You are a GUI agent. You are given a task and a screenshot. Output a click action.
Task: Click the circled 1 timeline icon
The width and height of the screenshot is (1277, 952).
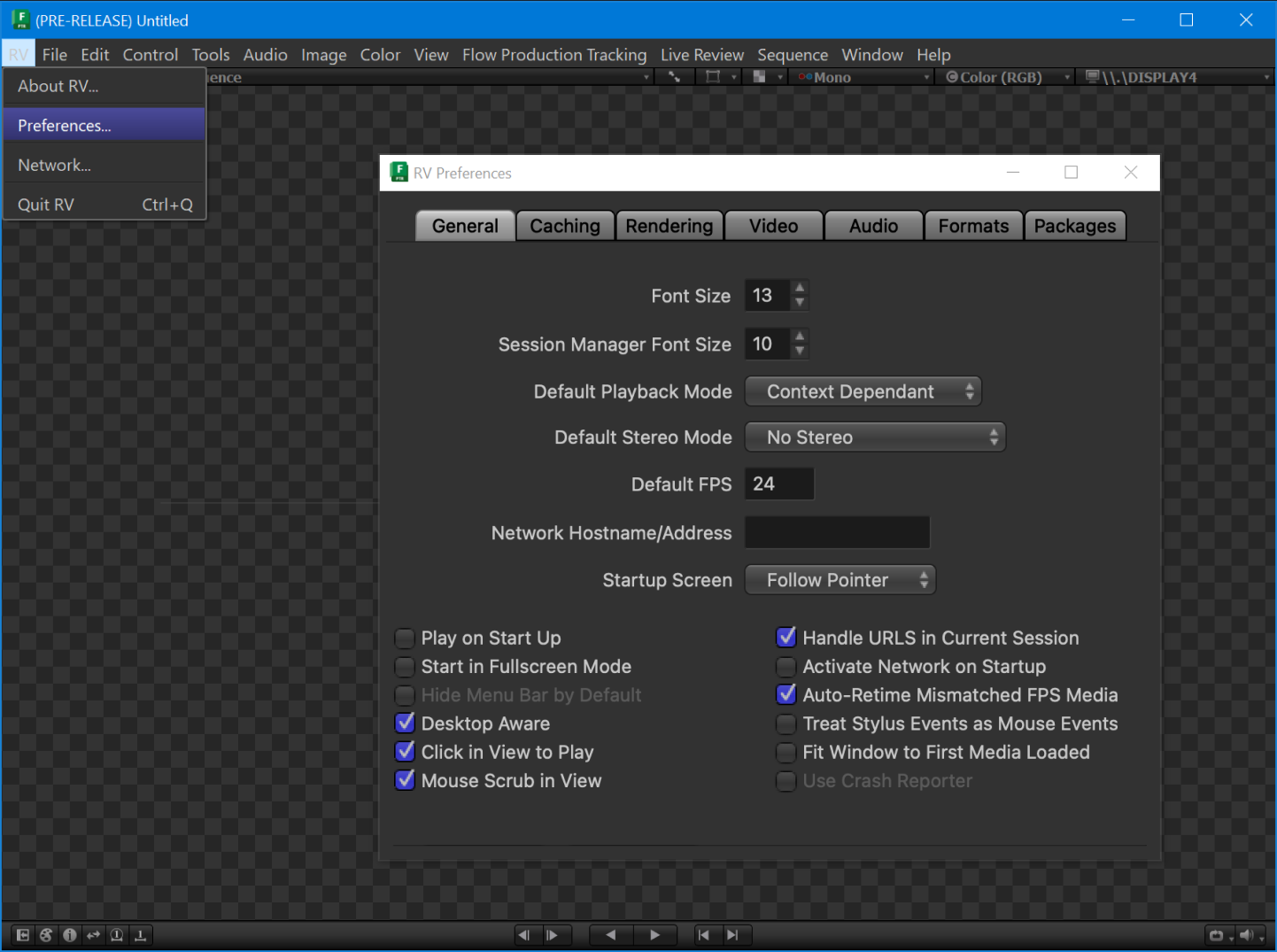click(x=116, y=935)
